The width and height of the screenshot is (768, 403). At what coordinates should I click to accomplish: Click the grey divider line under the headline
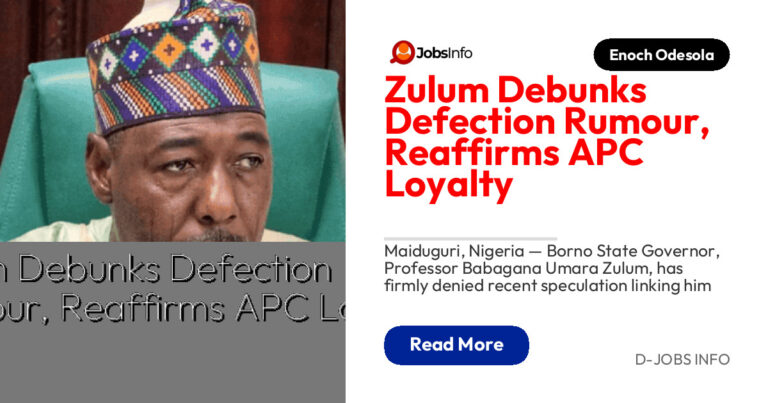tap(471, 239)
